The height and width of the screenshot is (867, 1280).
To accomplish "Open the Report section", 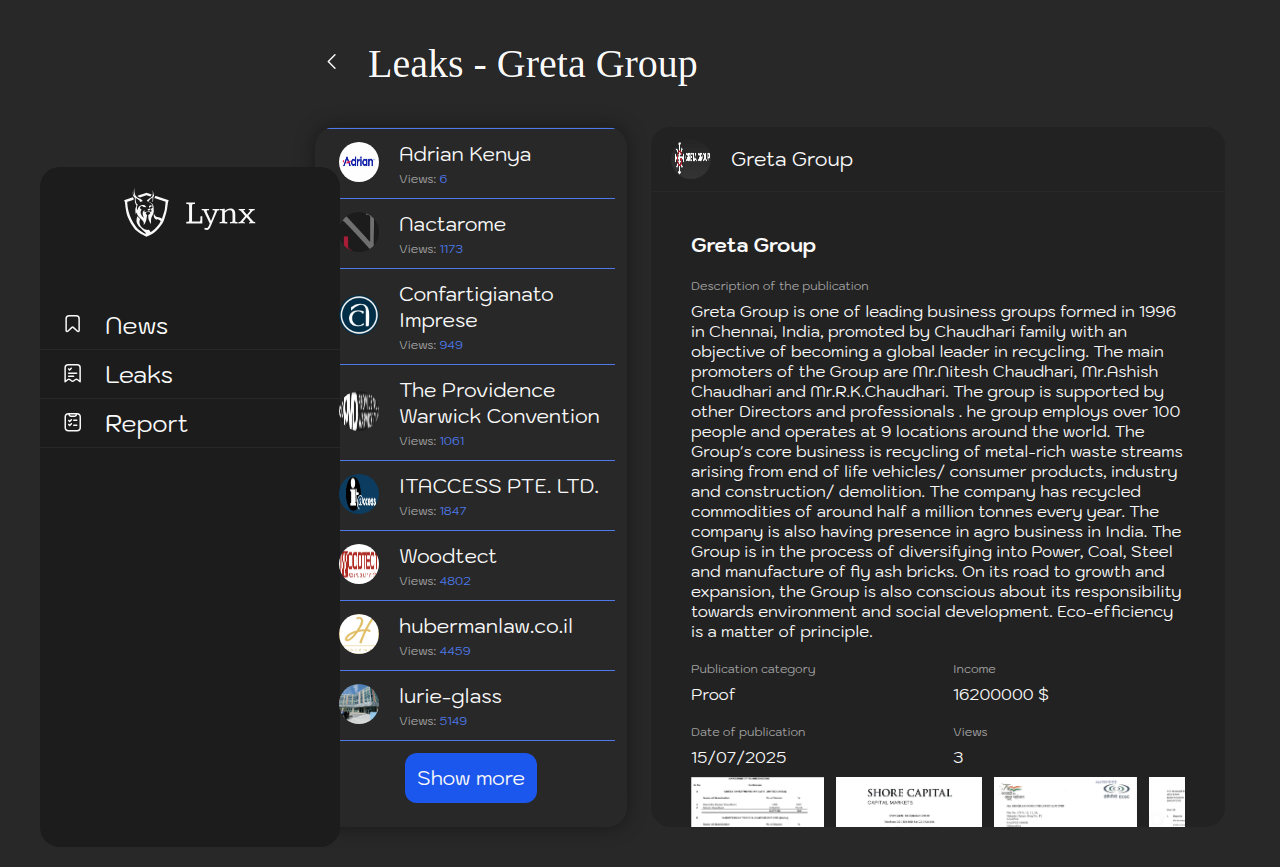I will [x=190, y=423].
